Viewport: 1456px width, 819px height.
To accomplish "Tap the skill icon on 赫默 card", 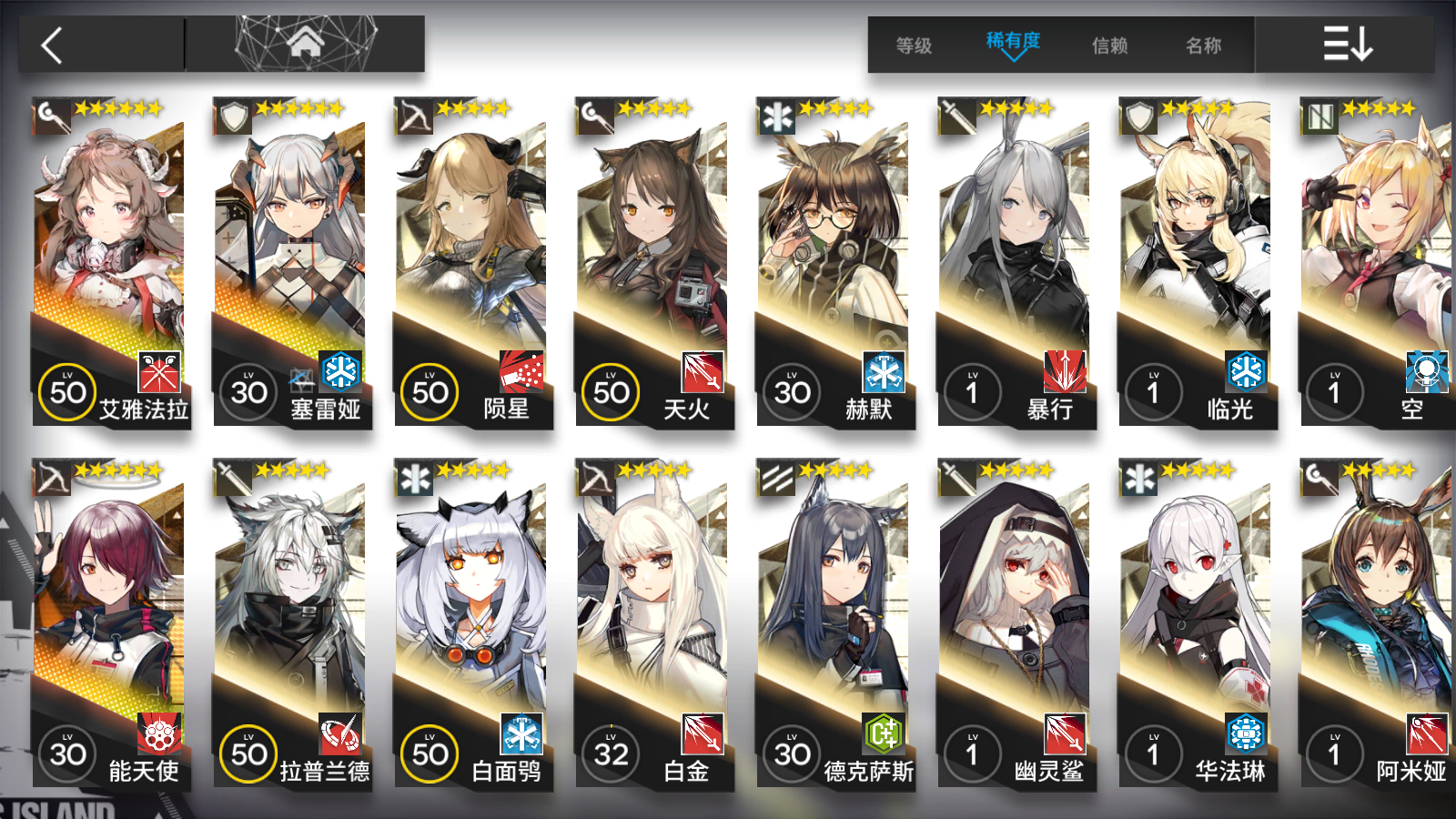I will (884, 371).
